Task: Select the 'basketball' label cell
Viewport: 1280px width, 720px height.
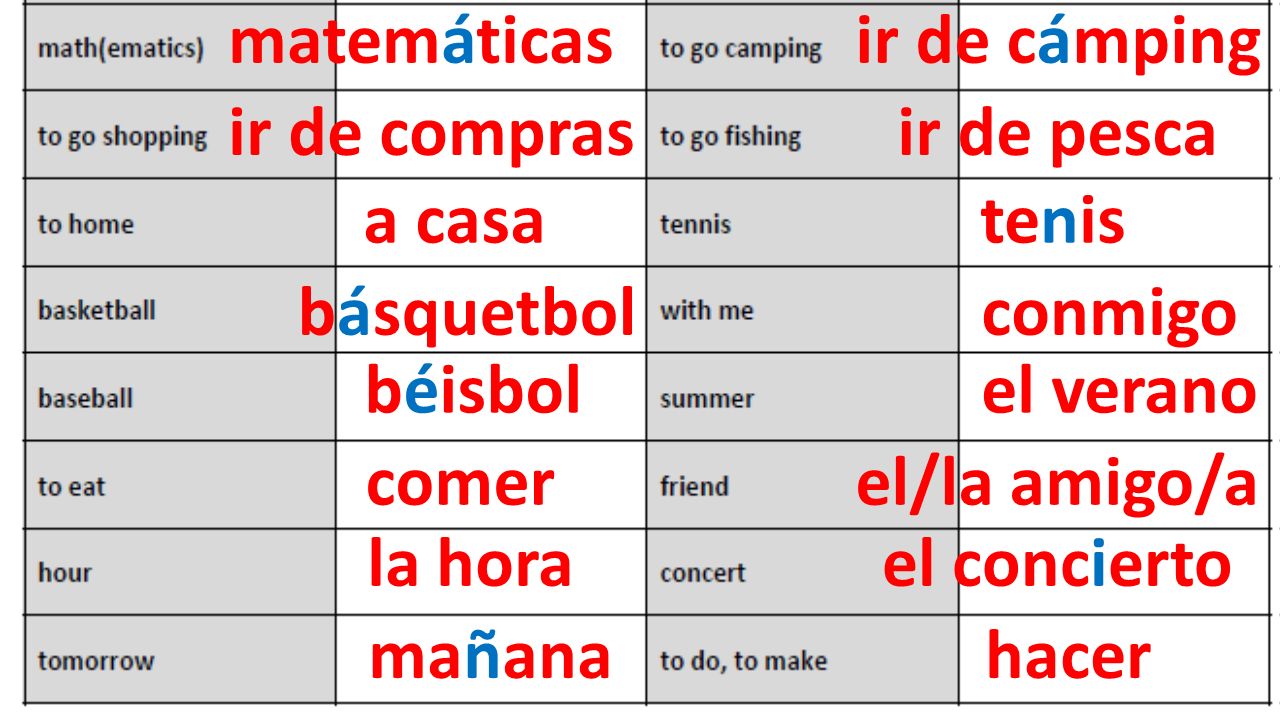Action: tap(181, 309)
